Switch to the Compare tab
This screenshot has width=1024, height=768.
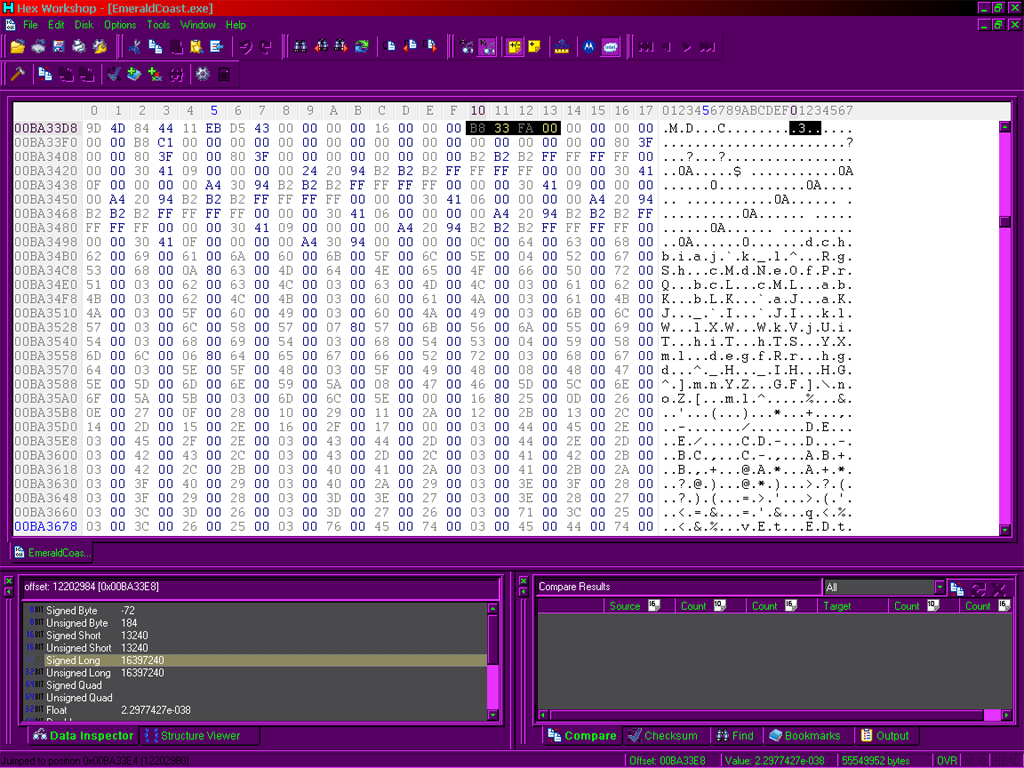point(582,735)
